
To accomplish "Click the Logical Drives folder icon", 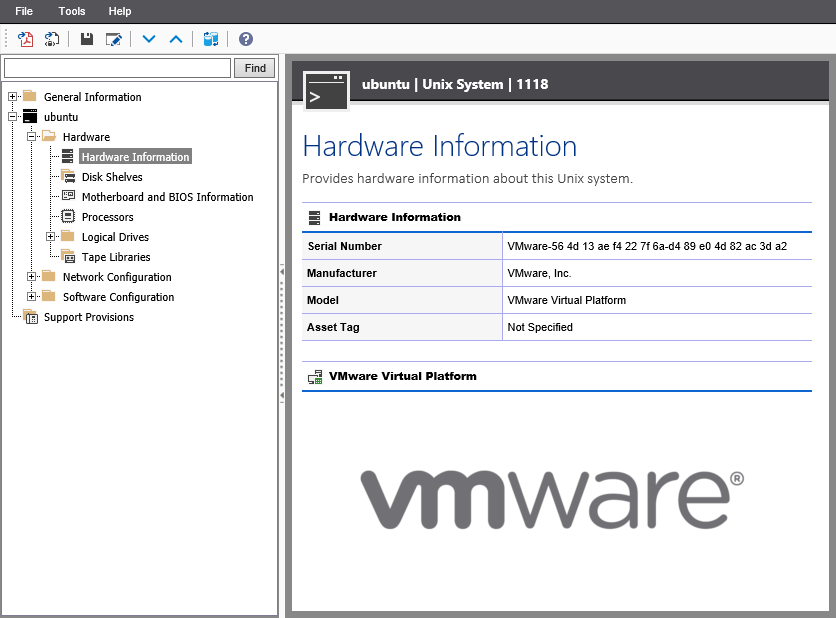I will 68,236.
